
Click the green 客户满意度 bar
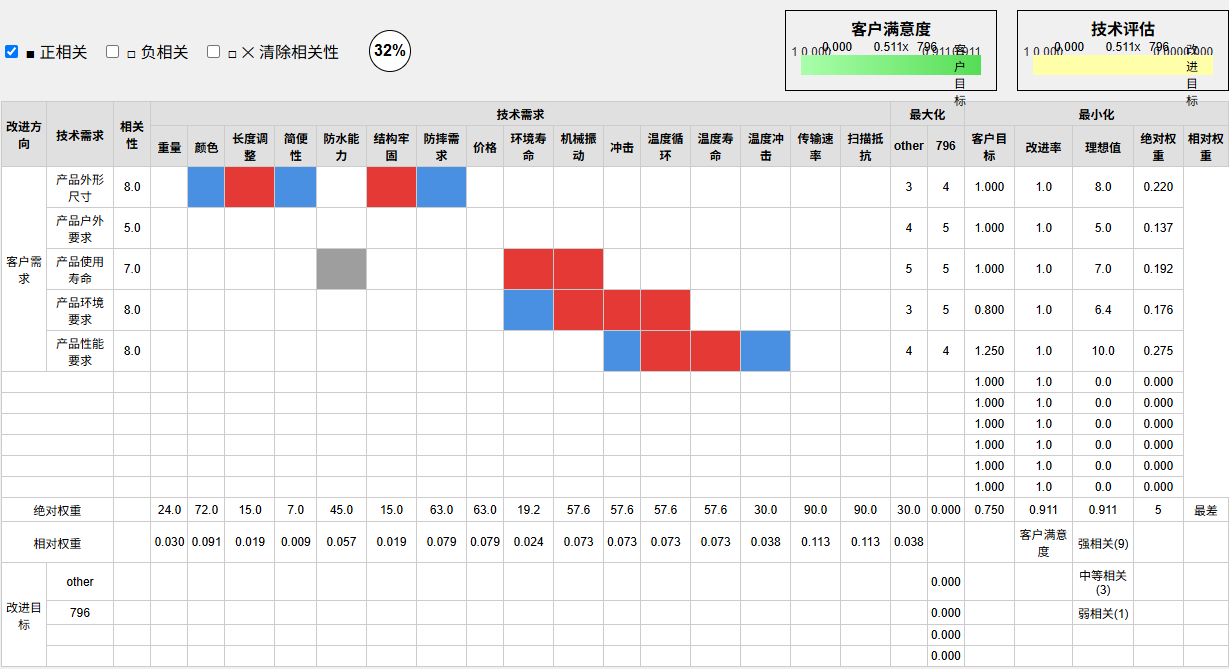pos(890,65)
